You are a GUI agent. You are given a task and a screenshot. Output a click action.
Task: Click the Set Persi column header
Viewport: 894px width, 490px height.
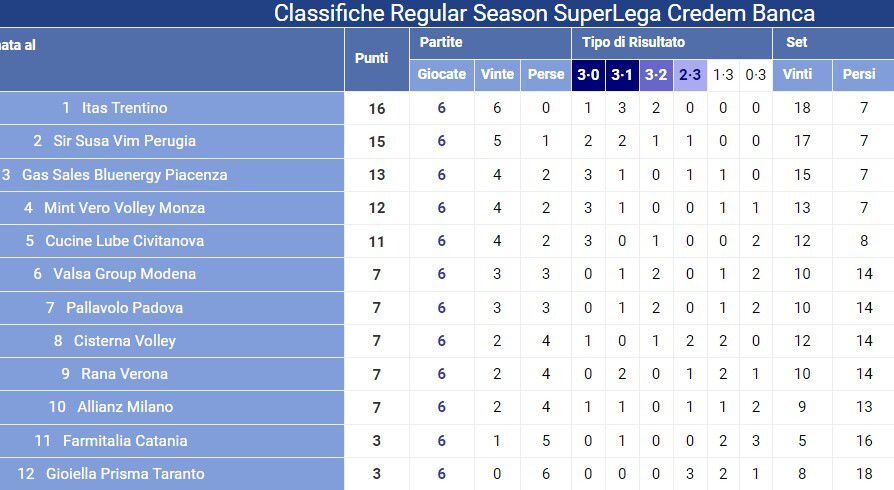[x=859, y=74]
